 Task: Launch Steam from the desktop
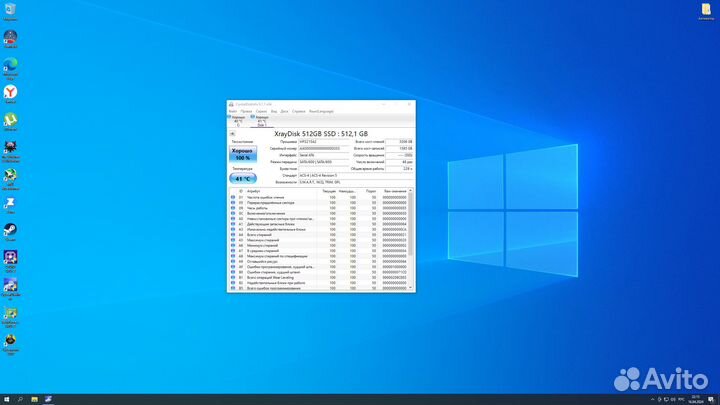pyautogui.click(x=10, y=229)
